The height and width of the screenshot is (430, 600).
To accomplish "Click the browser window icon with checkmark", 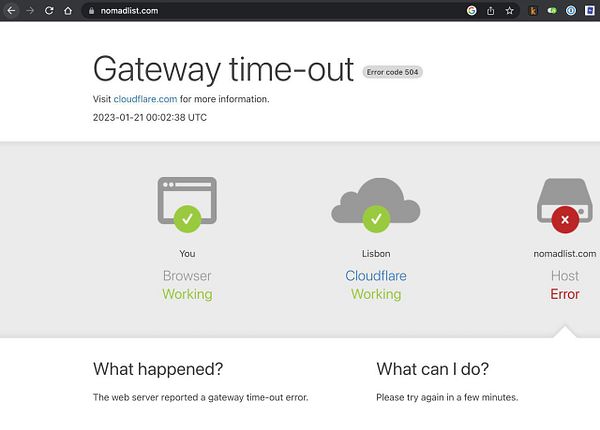I will pos(187,204).
